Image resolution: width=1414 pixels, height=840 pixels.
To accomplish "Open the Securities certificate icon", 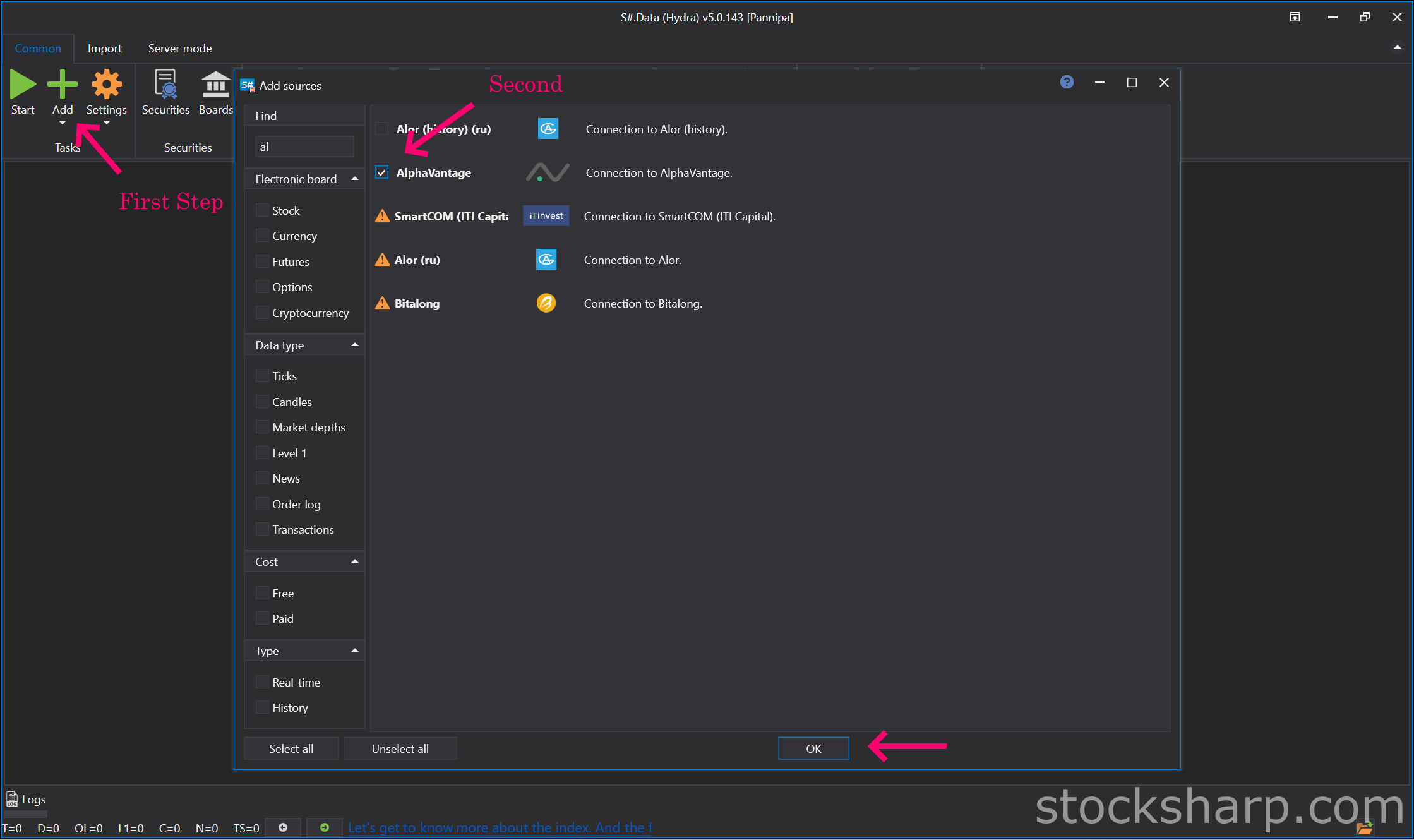I will click(x=165, y=85).
